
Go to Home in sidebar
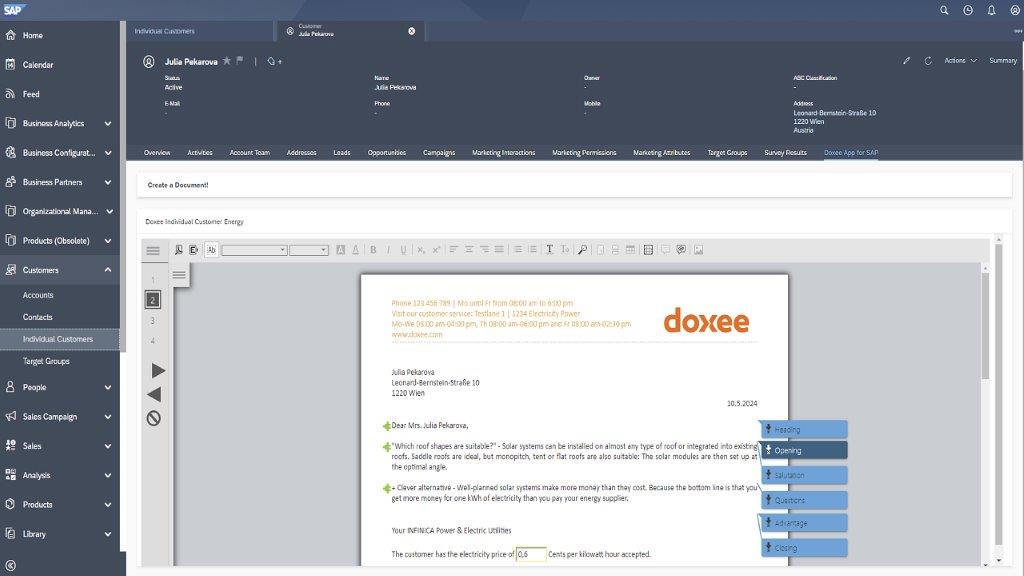33,35
